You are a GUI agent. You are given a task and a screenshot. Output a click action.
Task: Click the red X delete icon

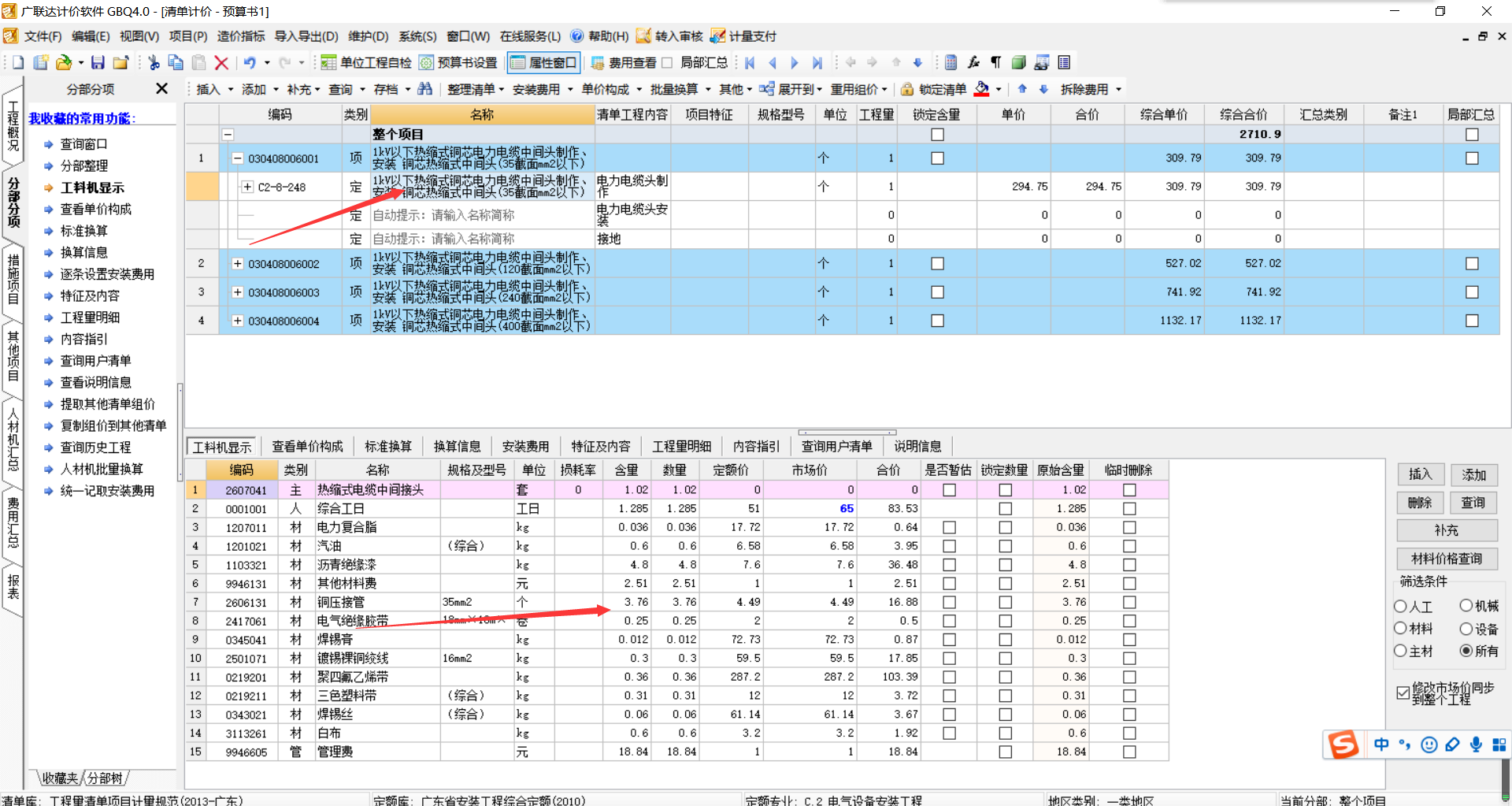click(x=221, y=63)
